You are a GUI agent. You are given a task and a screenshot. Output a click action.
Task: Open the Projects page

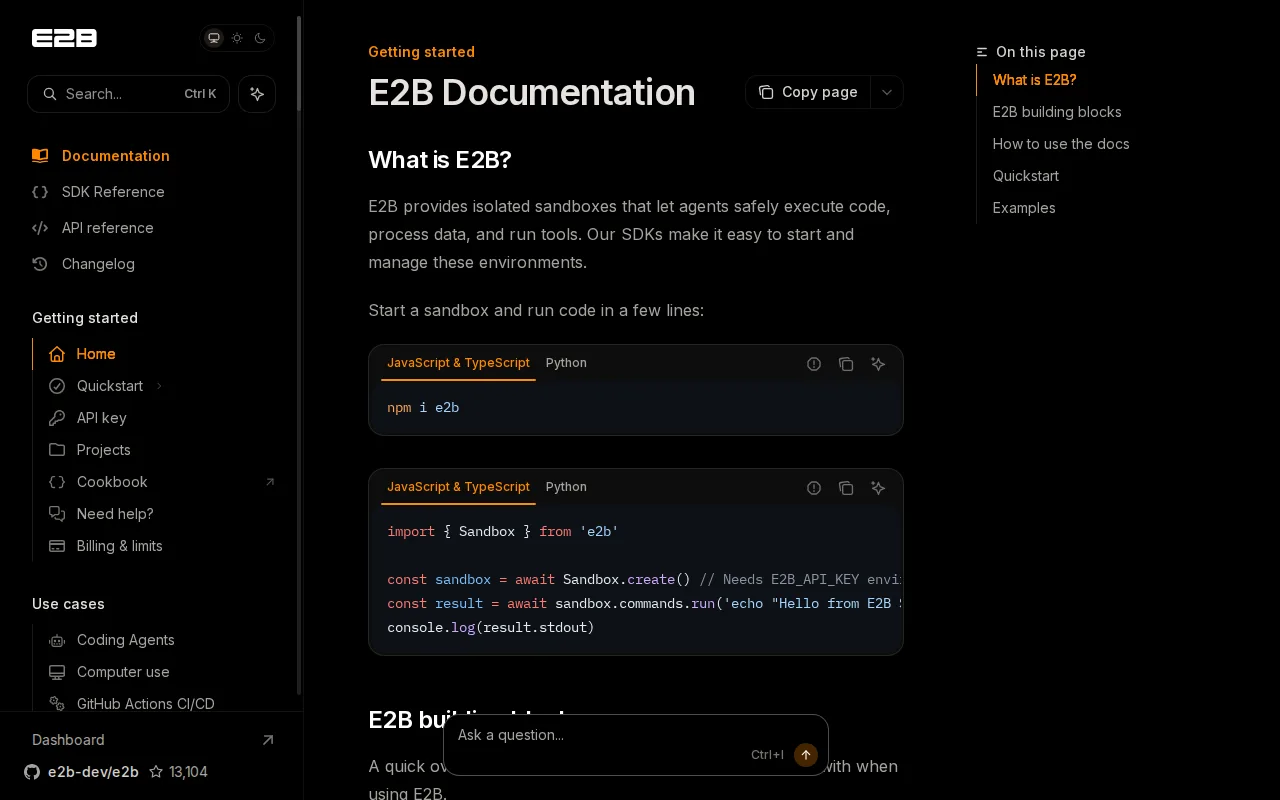point(104,450)
